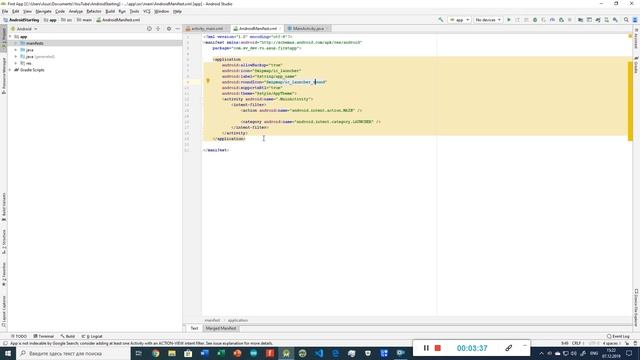The image size is (640, 360).
Task: Click the Search Everywhere magnifier icon
Action: tap(626, 20)
